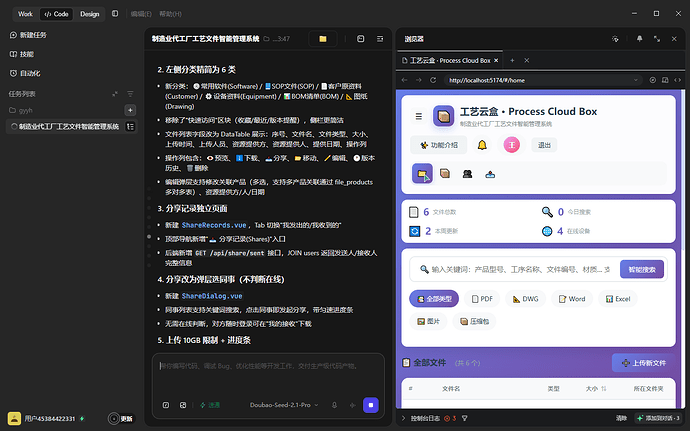This screenshot has height=431, width=690.
Task: Open notifications yellow bell in web page
Action: tap(482, 145)
